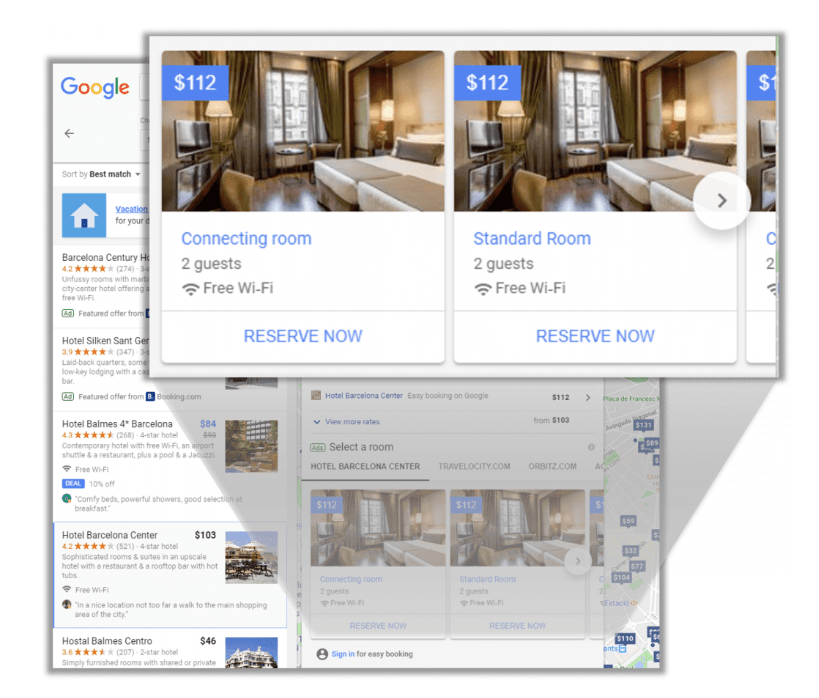This screenshot has height=698, width=819.
Task: Show next room cards with the enlarged right chevron
Action: pos(722,201)
